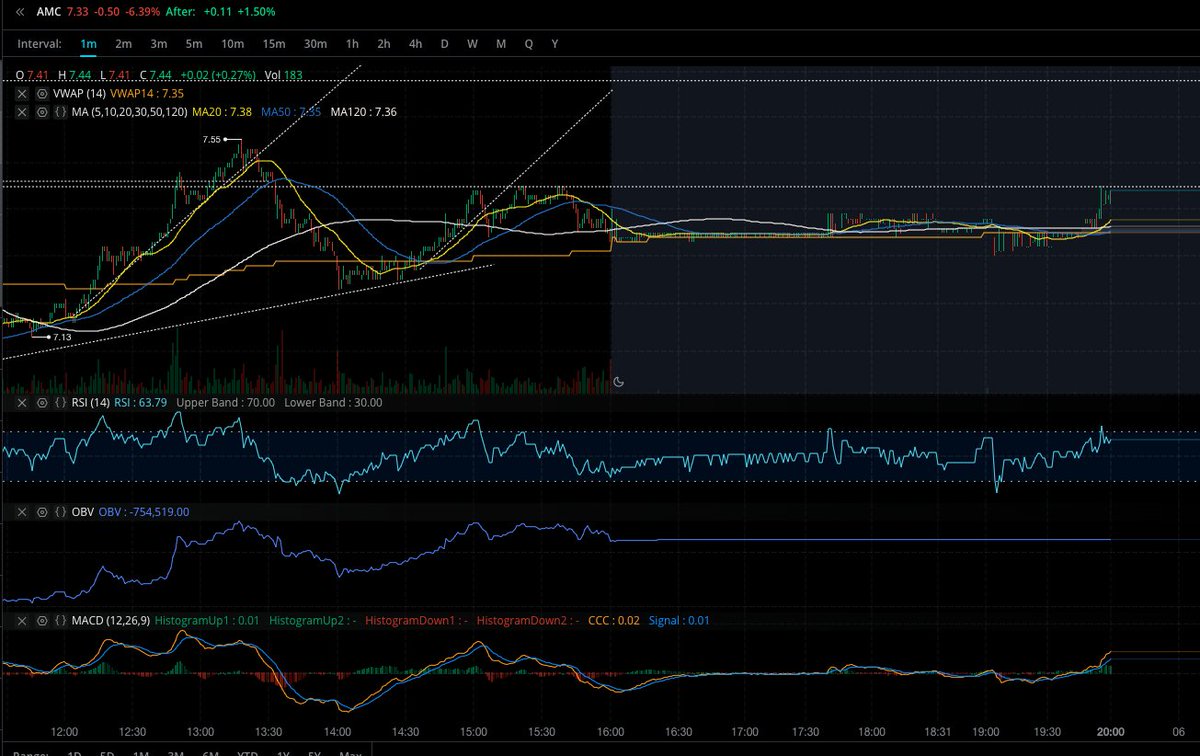
Task: Switch to the 2h interval
Action: tap(384, 44)
